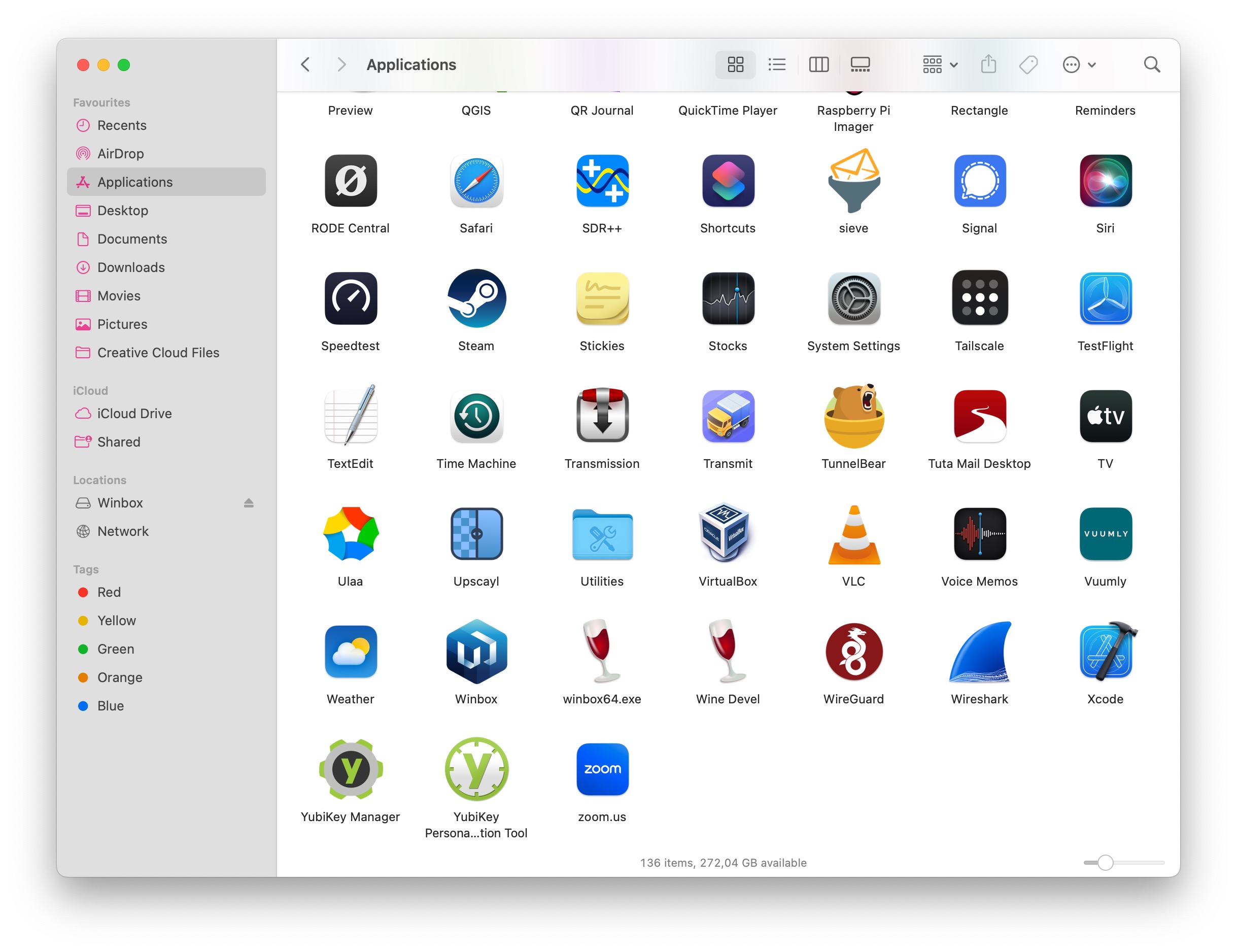
Task: Open the Finder search
Action: pos(1151,64)
